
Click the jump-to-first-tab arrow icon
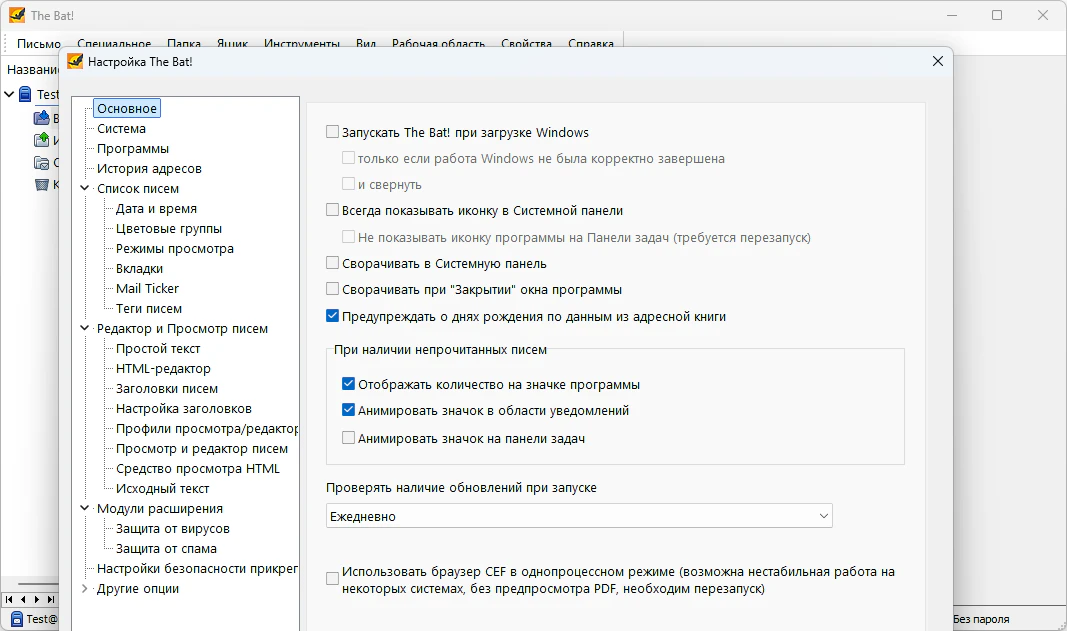pyautogui.click(x=10, y=599)
